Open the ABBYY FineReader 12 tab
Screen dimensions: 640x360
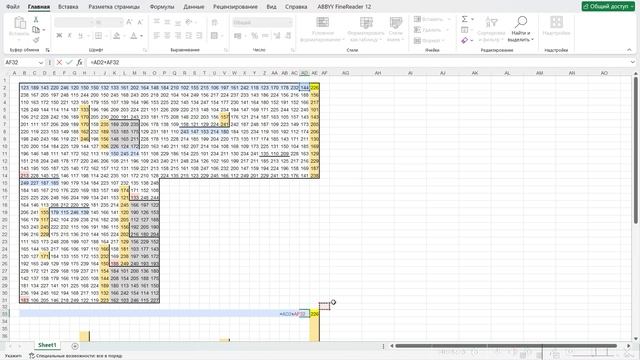click(x=344, y=7)
